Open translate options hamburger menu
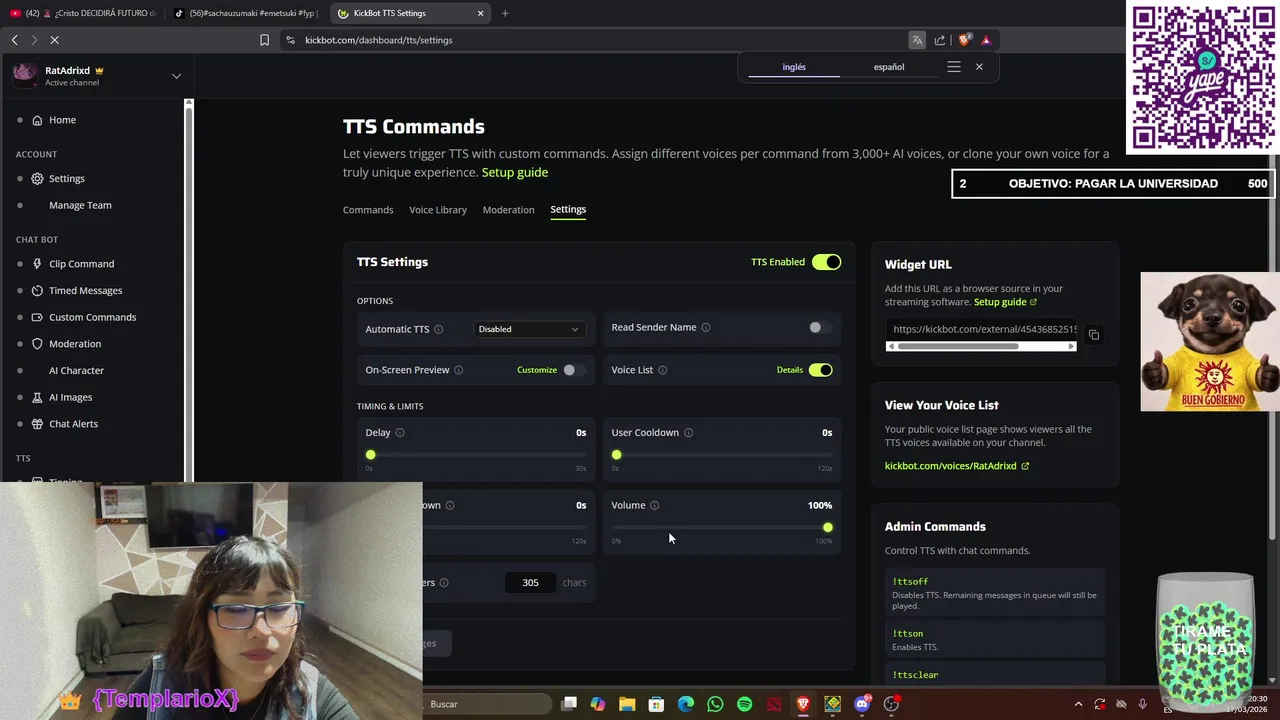1280x720 pixels. (954, 67)
